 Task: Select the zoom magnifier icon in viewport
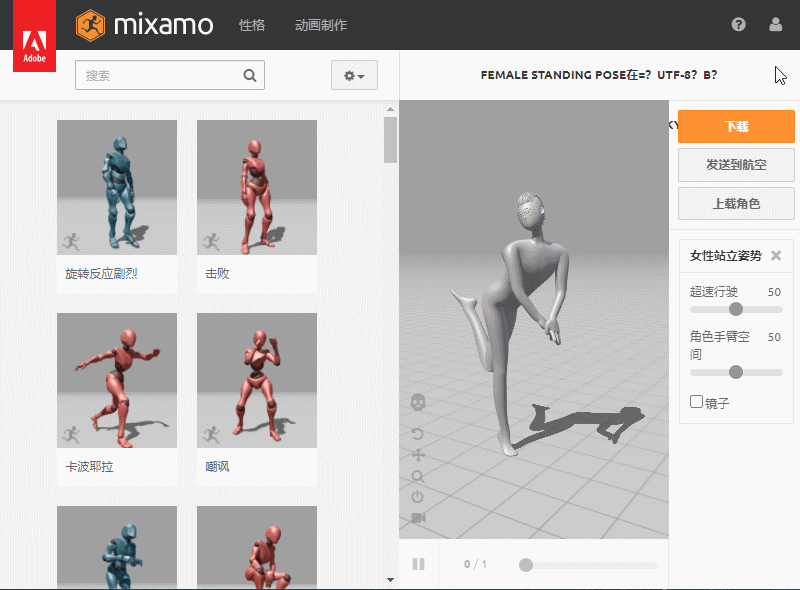[x=418, y=476]
